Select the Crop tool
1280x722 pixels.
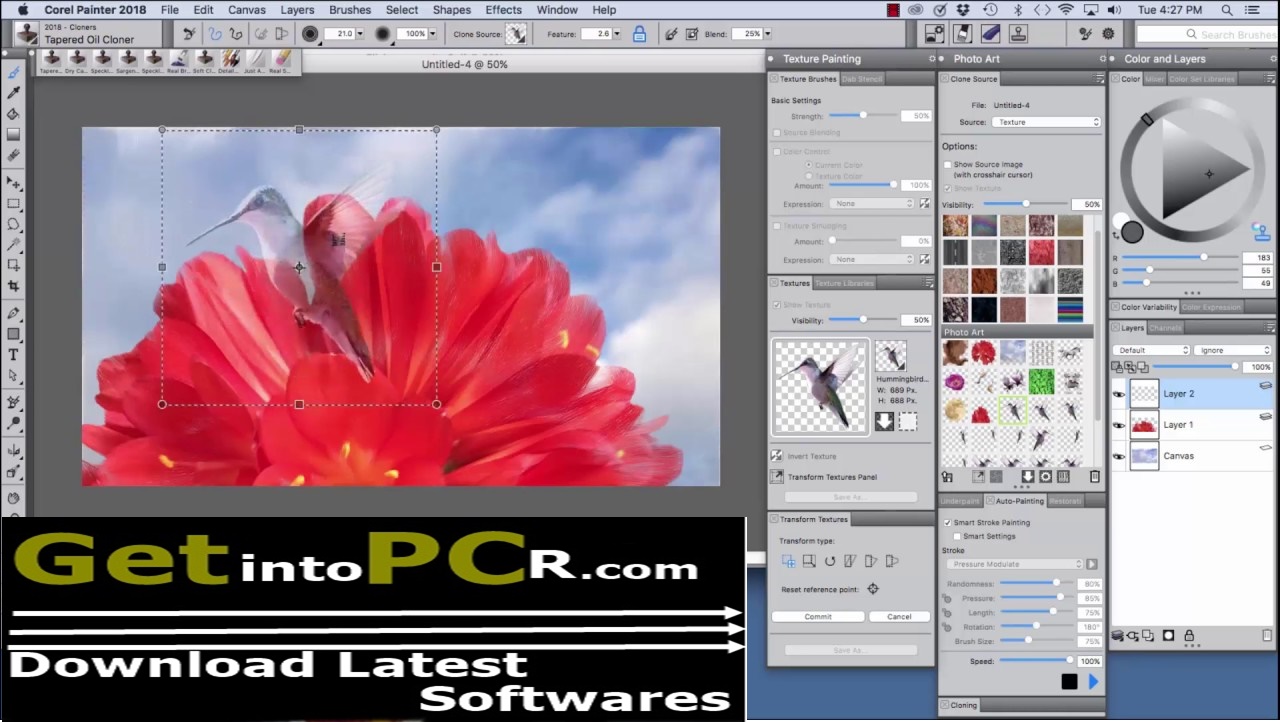coord(13,286)
